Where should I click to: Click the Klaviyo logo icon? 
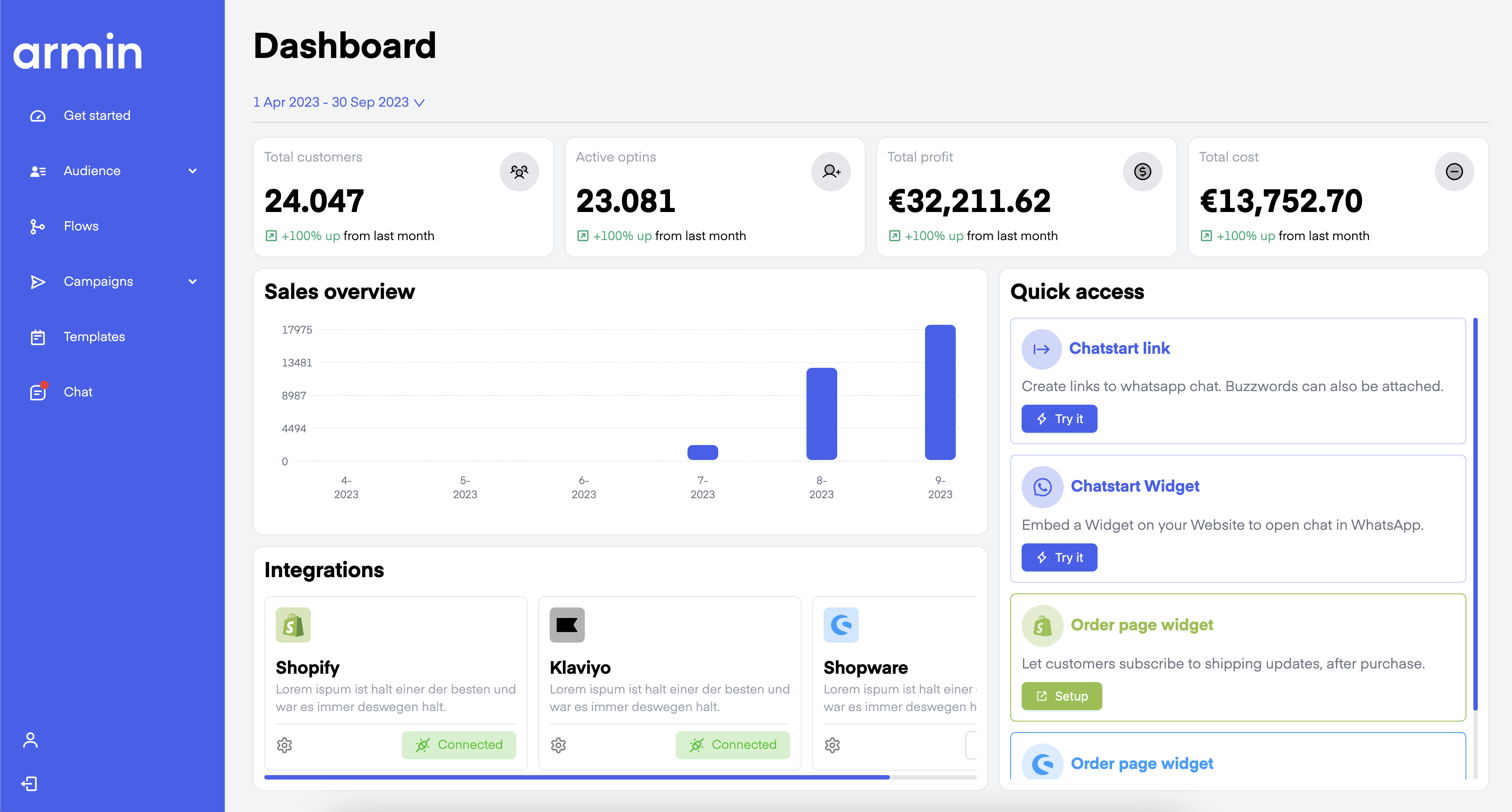click(567, 625)
